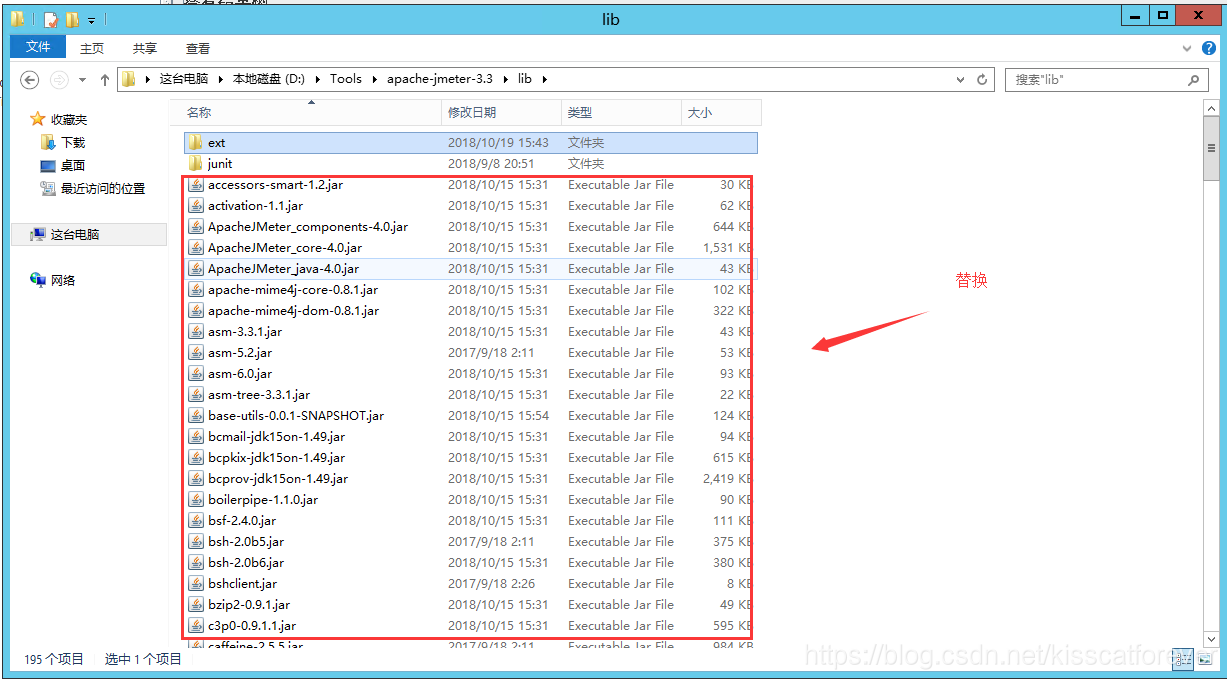
Task: Open Quick Access Toolbar customize dropdown
Action: point(91,19)
